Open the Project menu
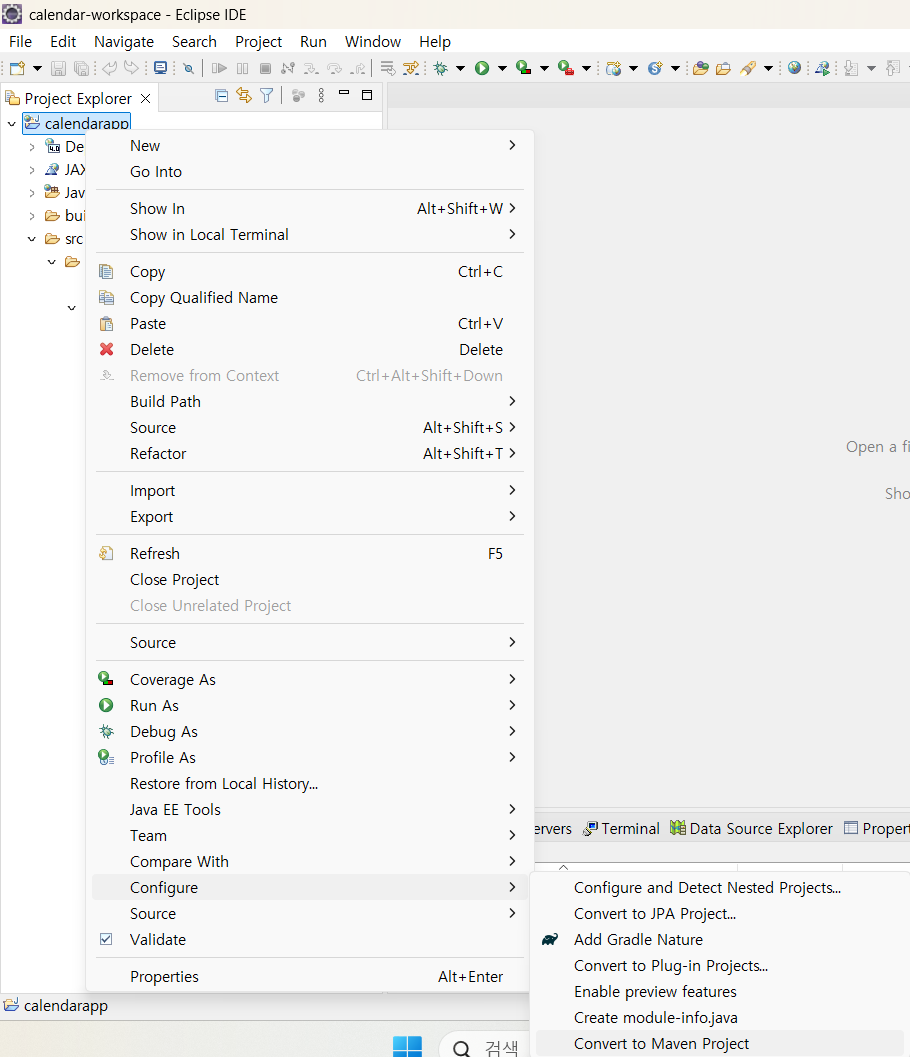The height and width of the screenshot is (1057, 910). (258, 42)
